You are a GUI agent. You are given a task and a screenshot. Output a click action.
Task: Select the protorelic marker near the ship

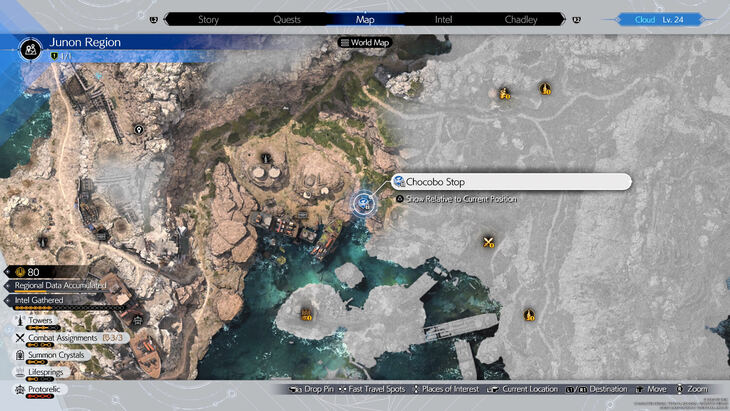137,321
